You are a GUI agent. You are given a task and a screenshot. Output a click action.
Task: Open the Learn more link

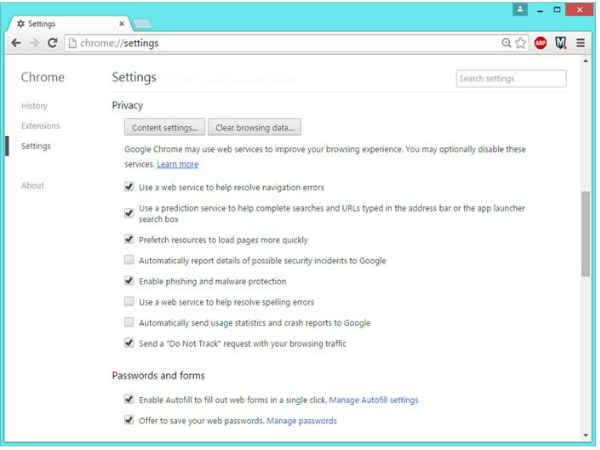[178, 165]
